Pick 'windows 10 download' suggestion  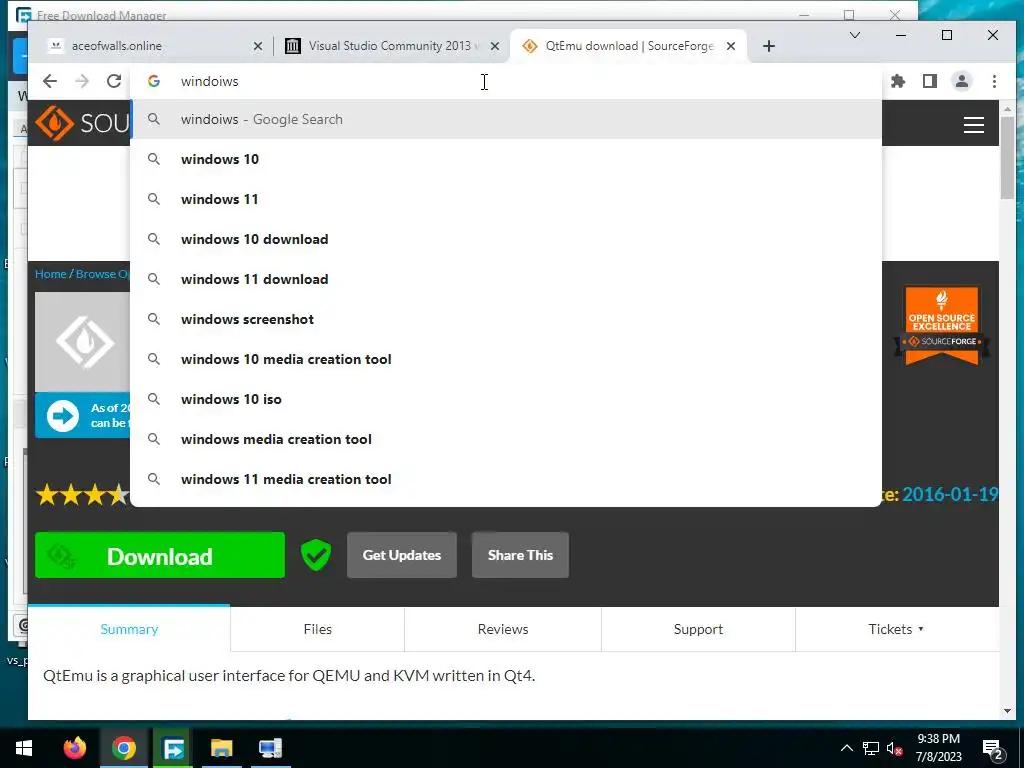tap(506, 239)
